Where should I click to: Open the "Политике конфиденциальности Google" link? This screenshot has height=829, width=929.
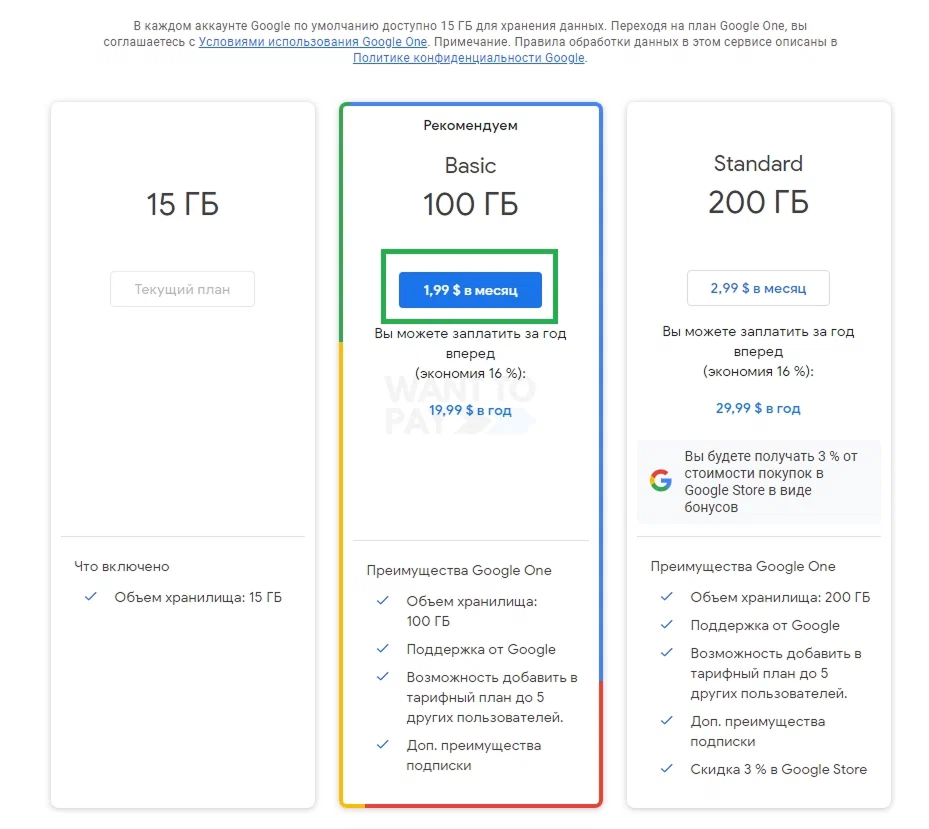pos(467,58)
